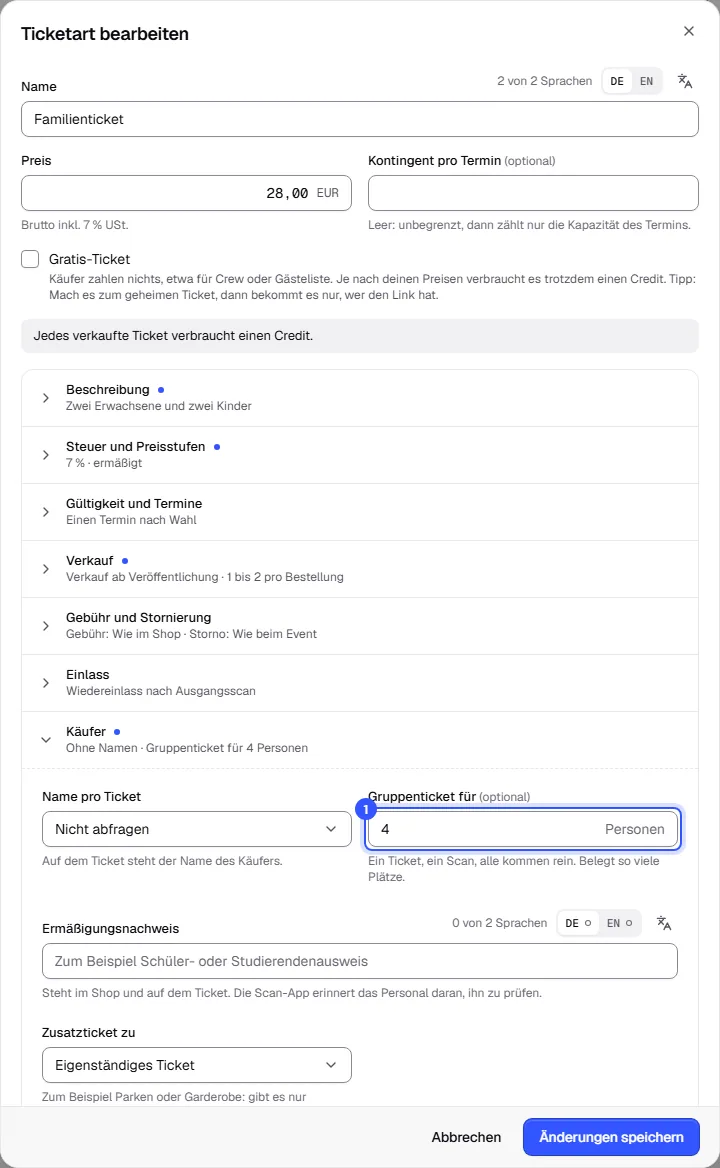The height and width of the screenshot is (1168, 720).
Task: Click text '7 % · ermäßigt'
Action: (104, 463)
